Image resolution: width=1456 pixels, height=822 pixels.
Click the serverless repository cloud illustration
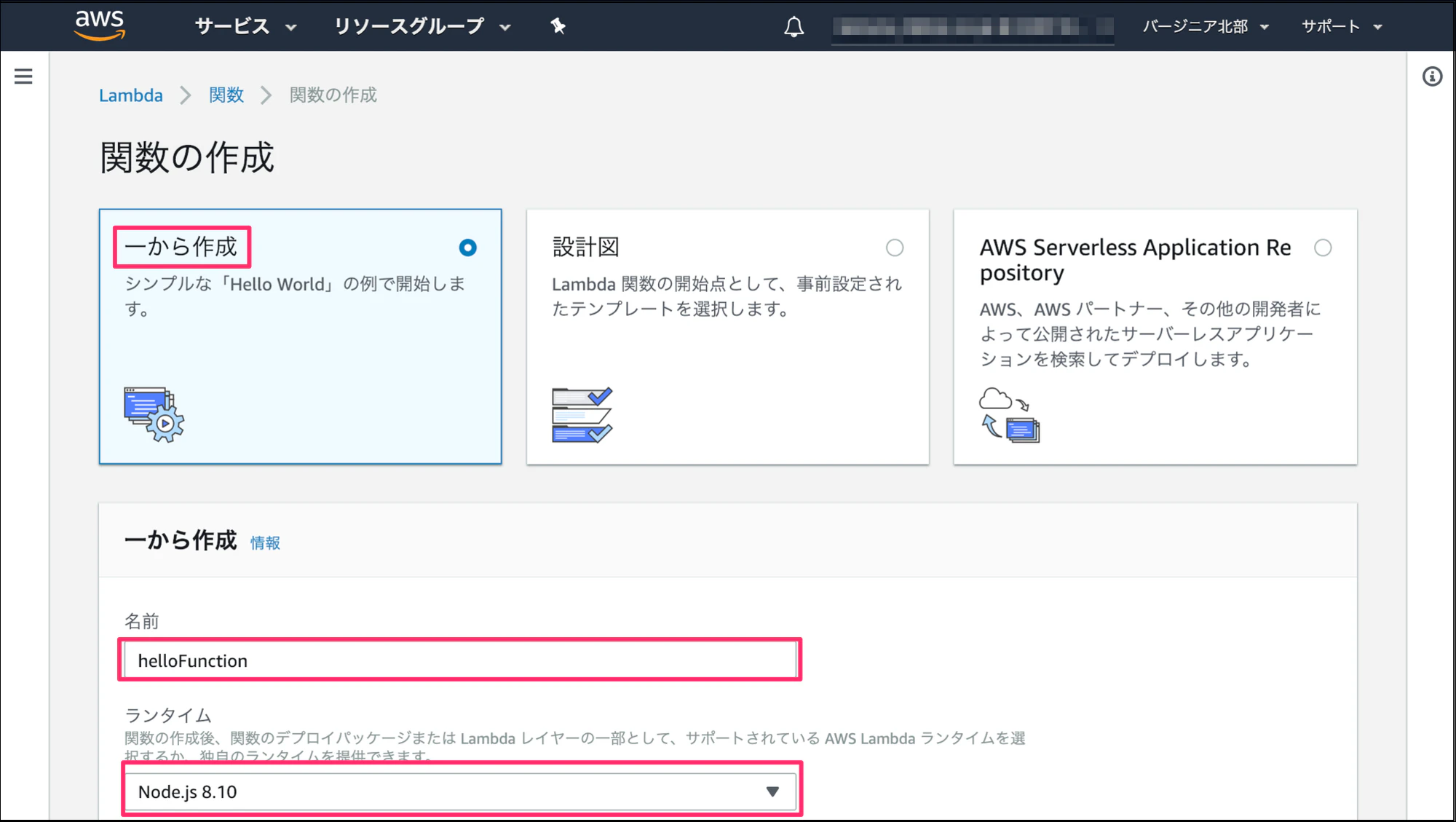pyautogui.click(x=1009, y=415)
